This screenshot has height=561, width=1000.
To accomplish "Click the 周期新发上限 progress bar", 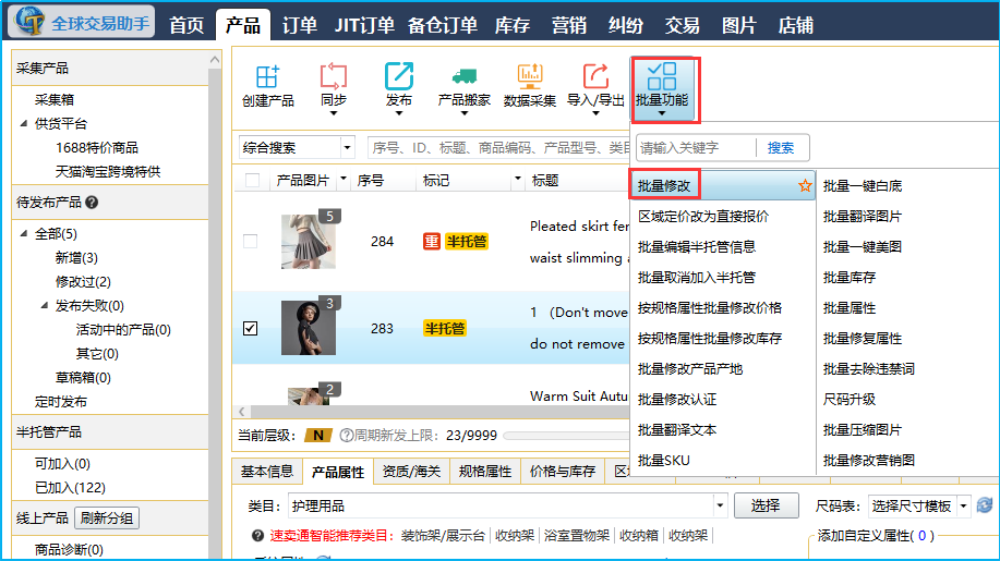I will click(566, 435).
